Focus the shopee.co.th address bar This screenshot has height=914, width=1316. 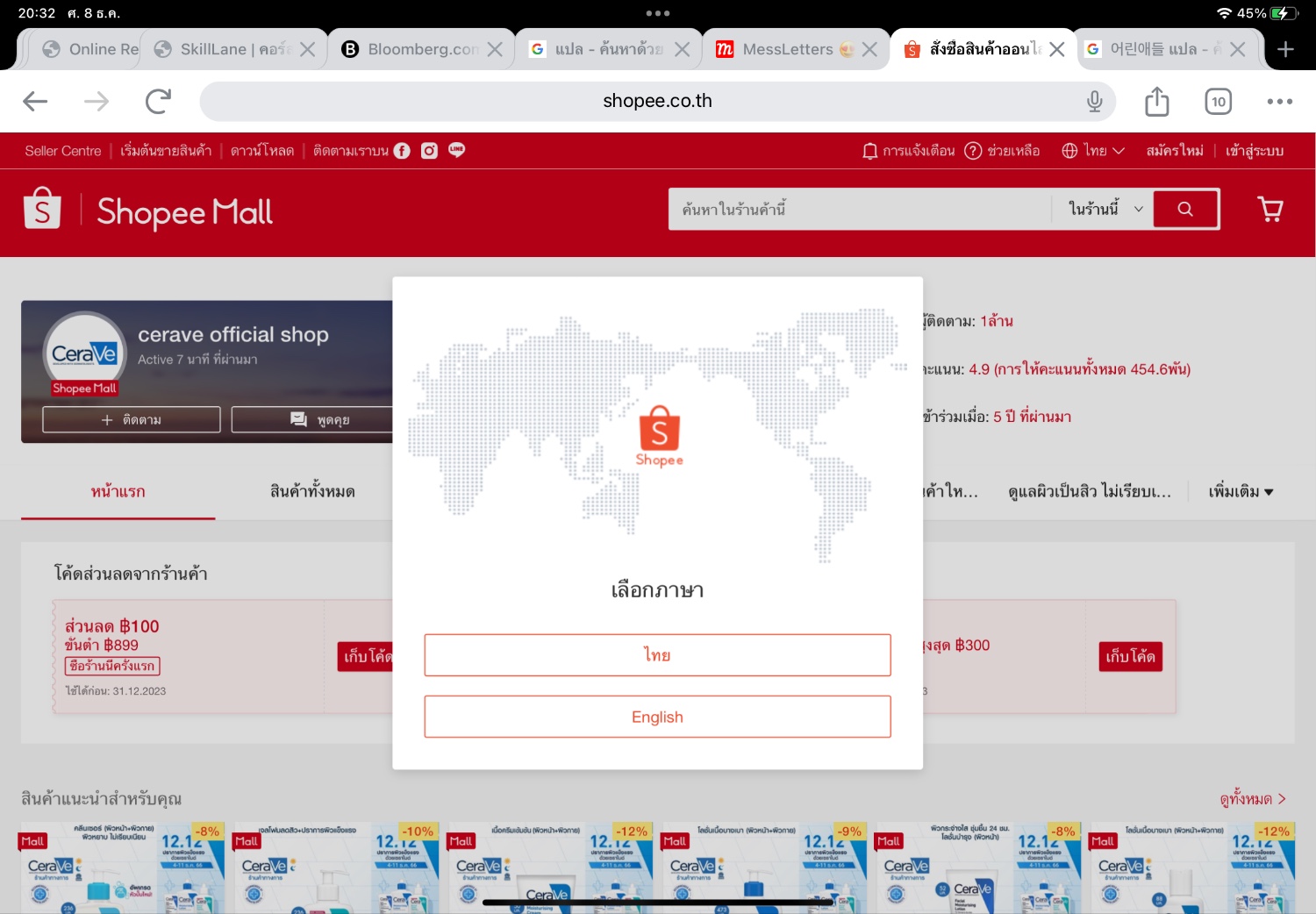pos(657,102)
